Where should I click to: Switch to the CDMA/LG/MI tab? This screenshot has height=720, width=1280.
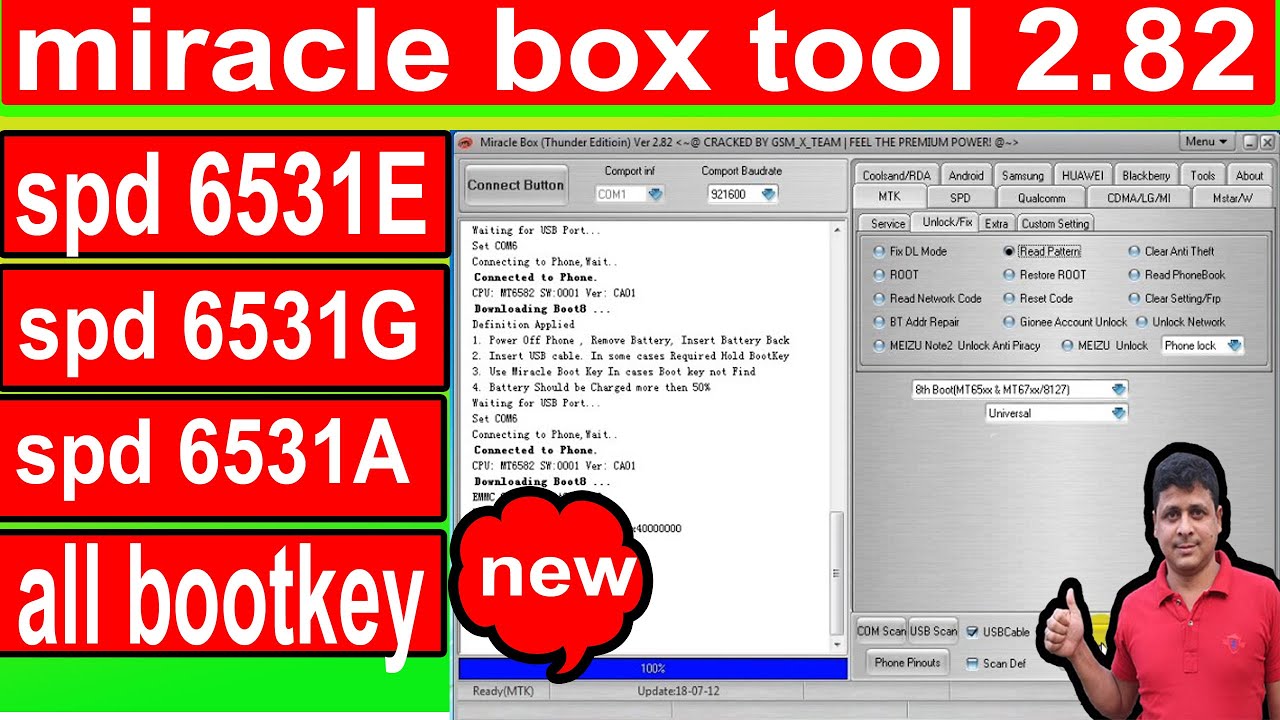pyautogui.click(x=1138, y=198)
